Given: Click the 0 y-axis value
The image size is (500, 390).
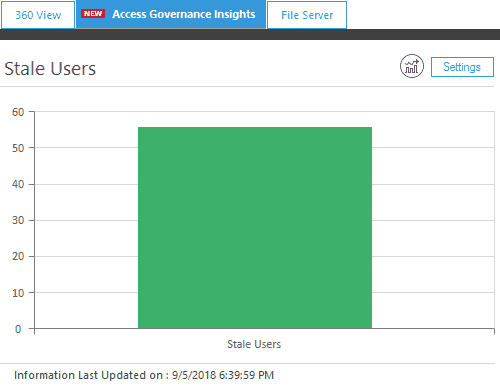Looking at the screenshot, I should click(18, 329).
